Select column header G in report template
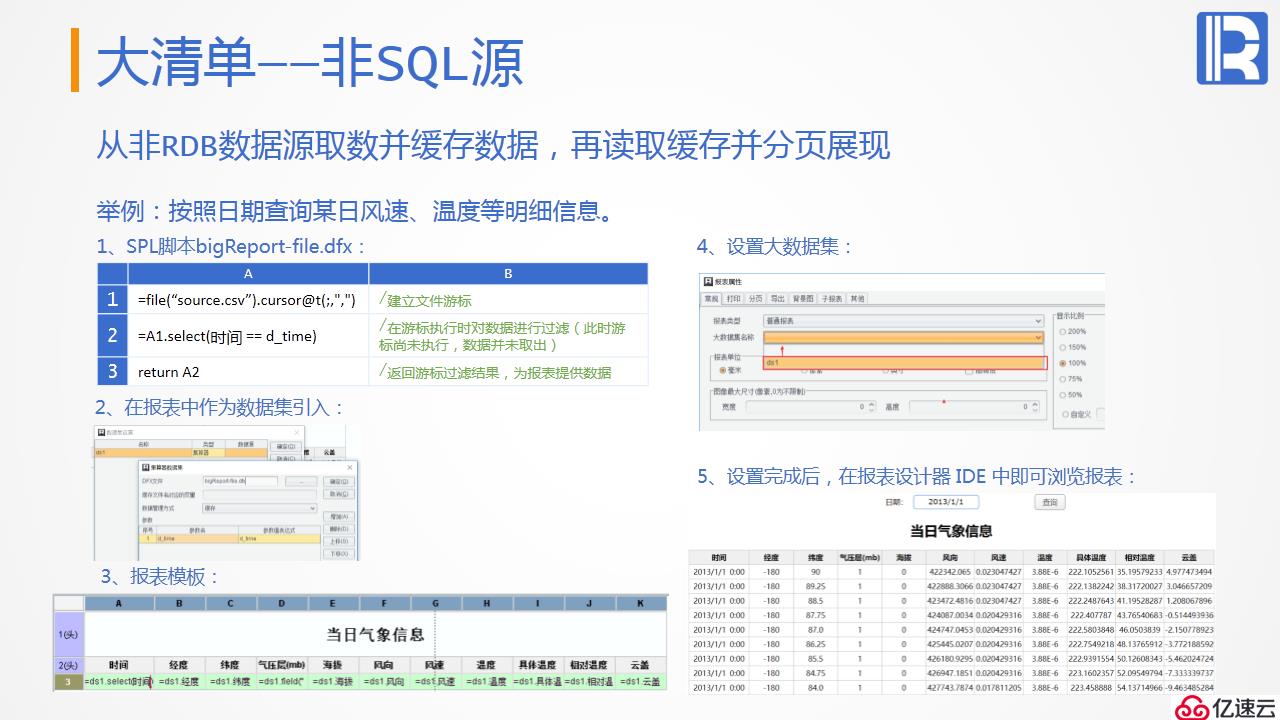This screenshot has height=720, width=1280. tap(436, 604)
